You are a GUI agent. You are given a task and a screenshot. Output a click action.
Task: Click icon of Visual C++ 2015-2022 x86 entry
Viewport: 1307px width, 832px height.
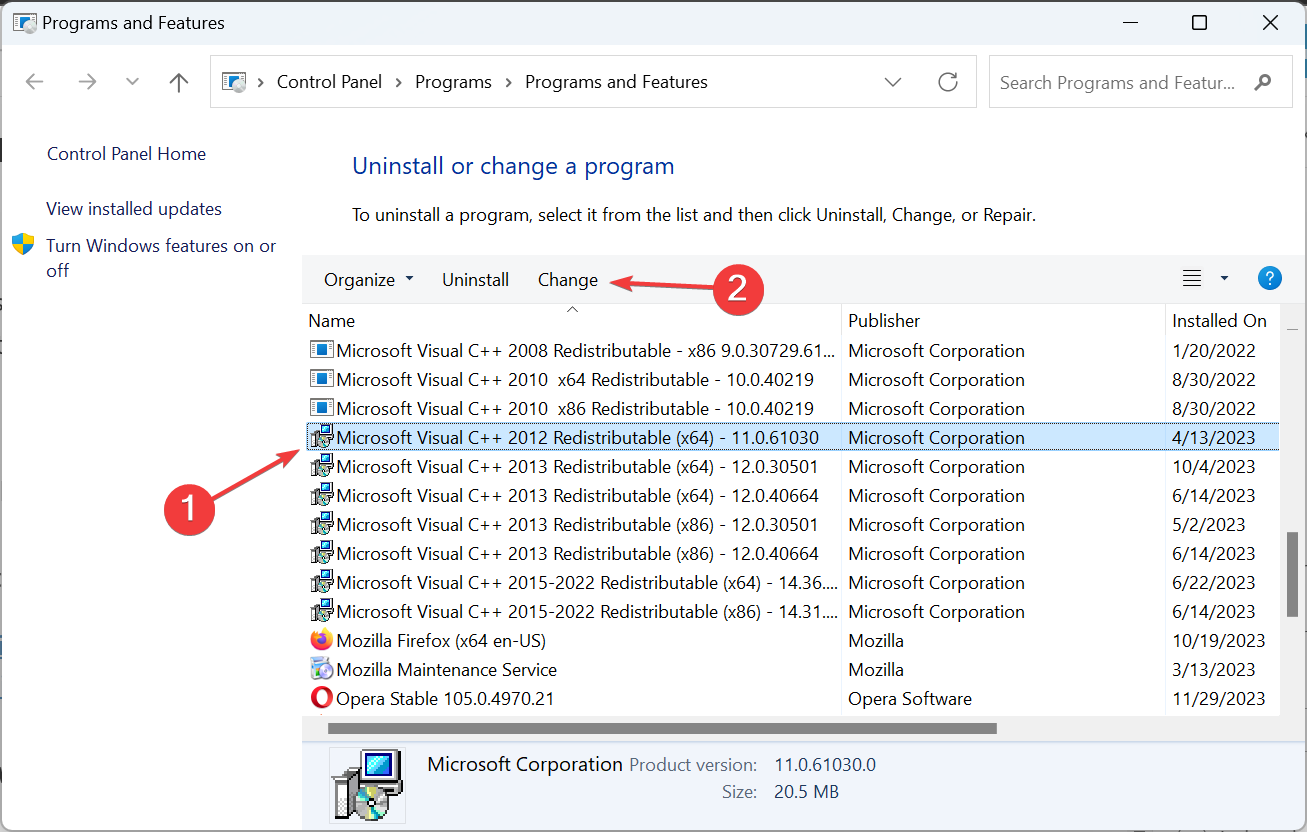point(321,612)
